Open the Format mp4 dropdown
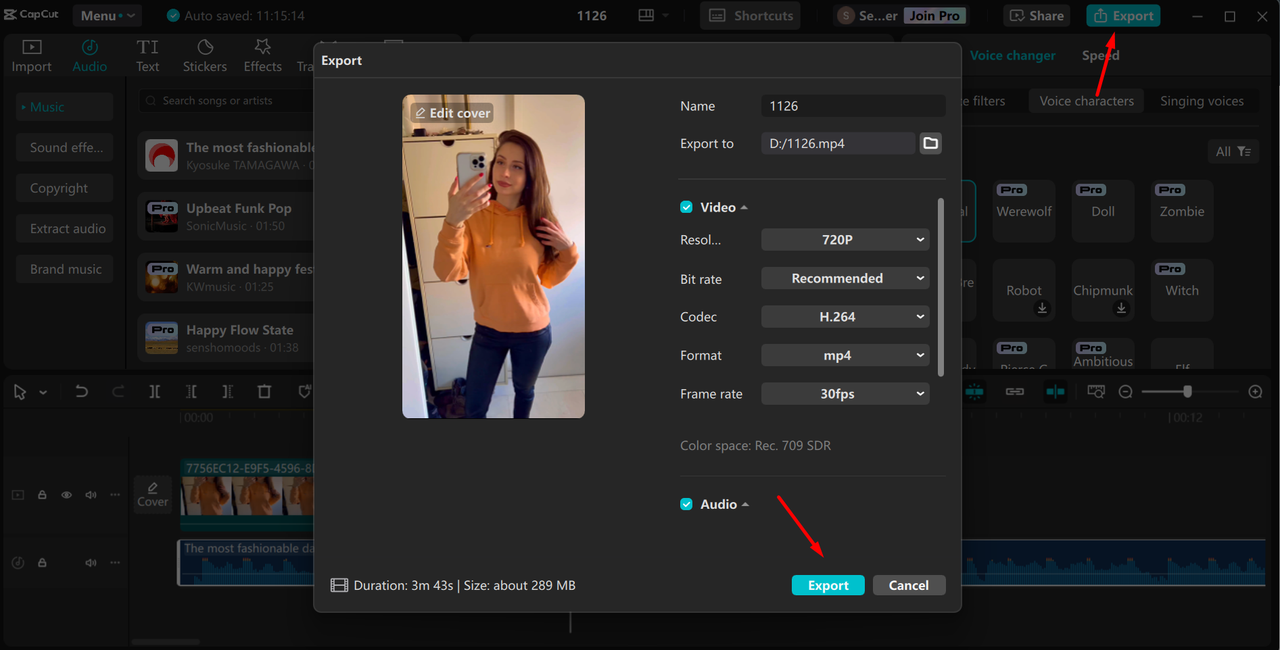The image size is (1280, 650). tap(845, 355)
